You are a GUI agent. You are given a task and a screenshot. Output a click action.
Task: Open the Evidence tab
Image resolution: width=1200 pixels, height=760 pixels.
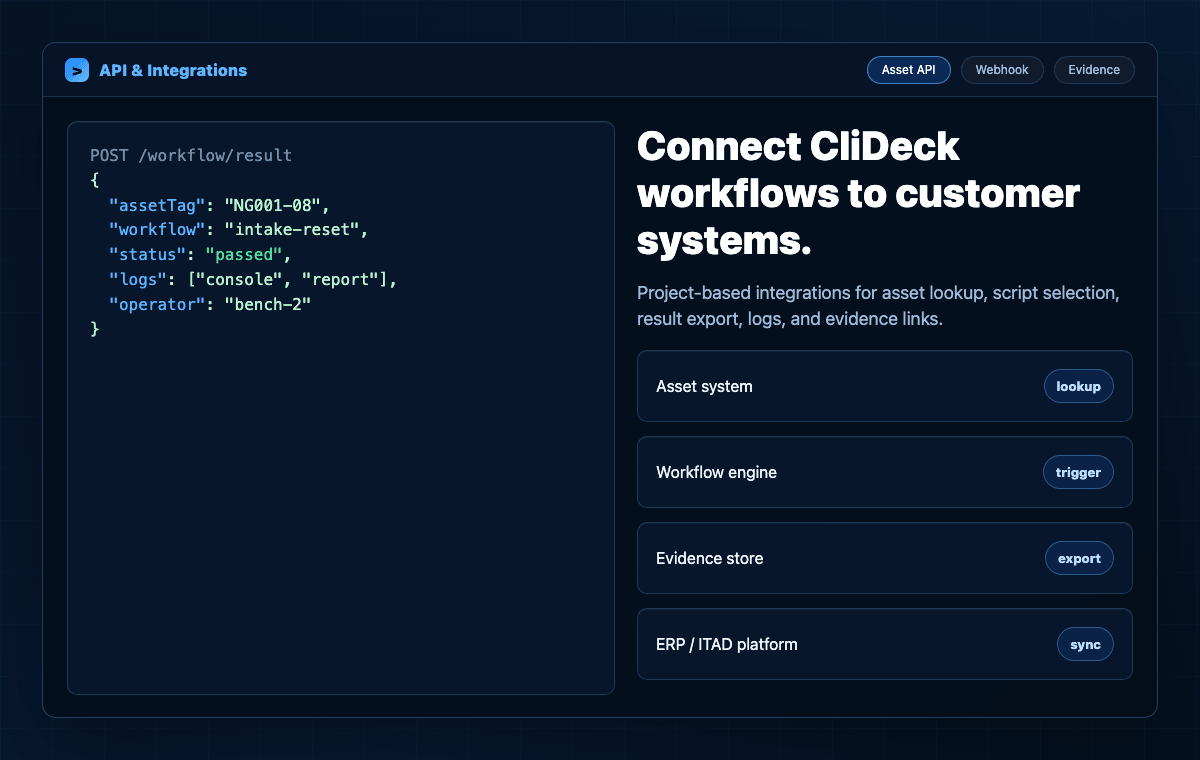1094,70
